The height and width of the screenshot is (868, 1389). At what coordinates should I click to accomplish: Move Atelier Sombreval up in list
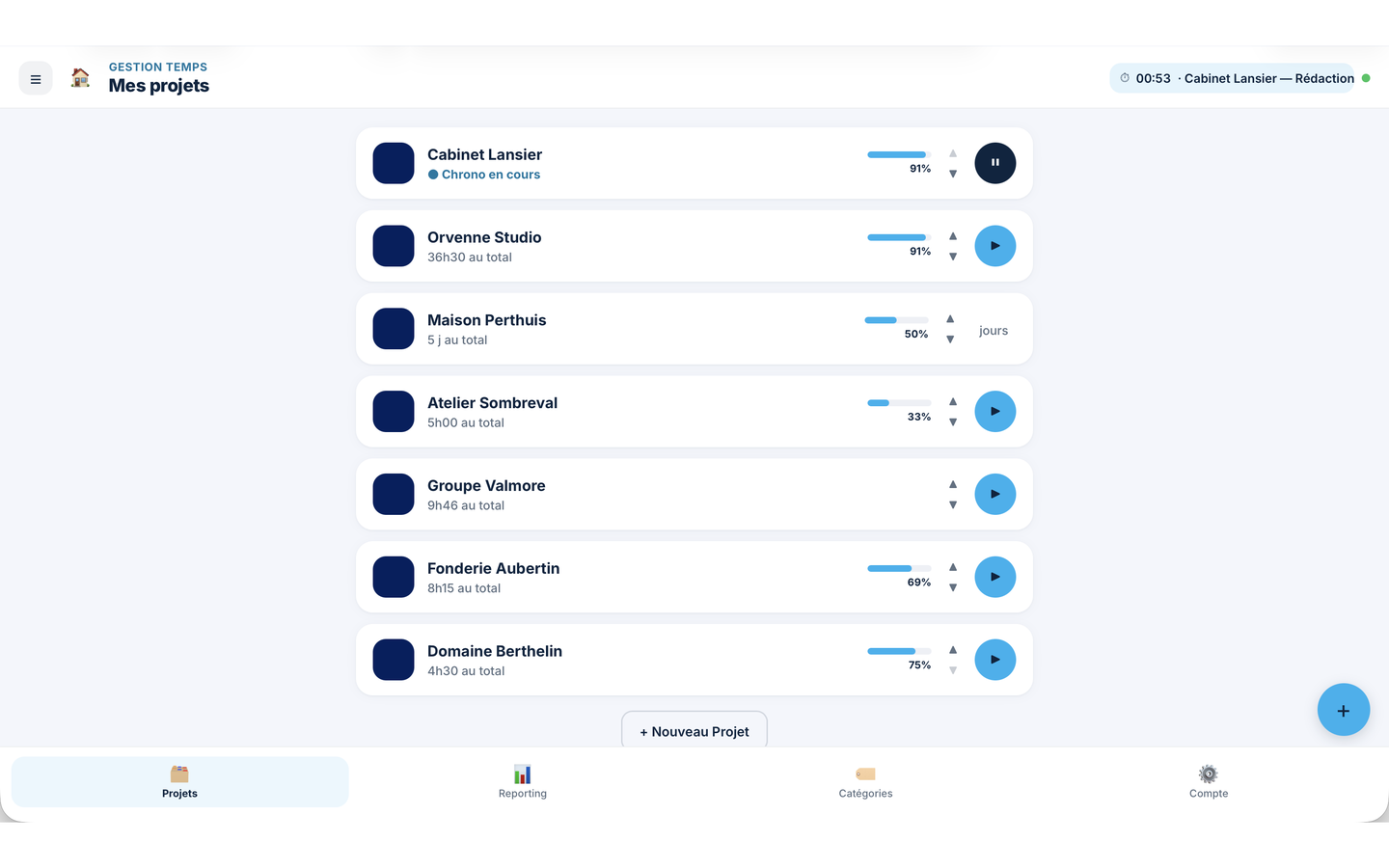point(953,402)
